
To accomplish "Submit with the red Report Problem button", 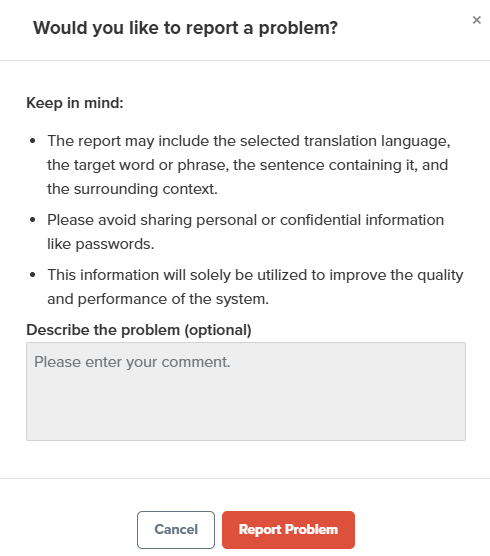I will [288, 530].
